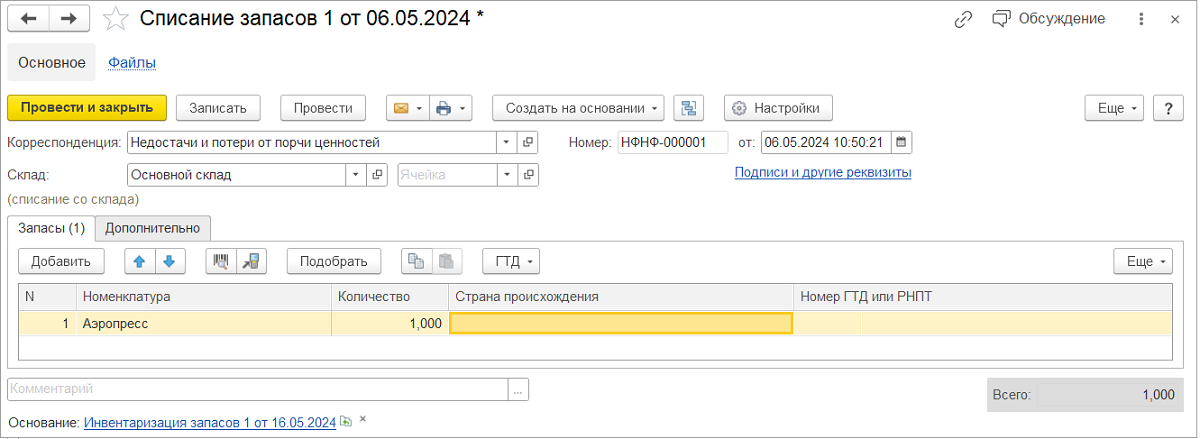
Task: Copy link to this document
Action: [963, 19]
